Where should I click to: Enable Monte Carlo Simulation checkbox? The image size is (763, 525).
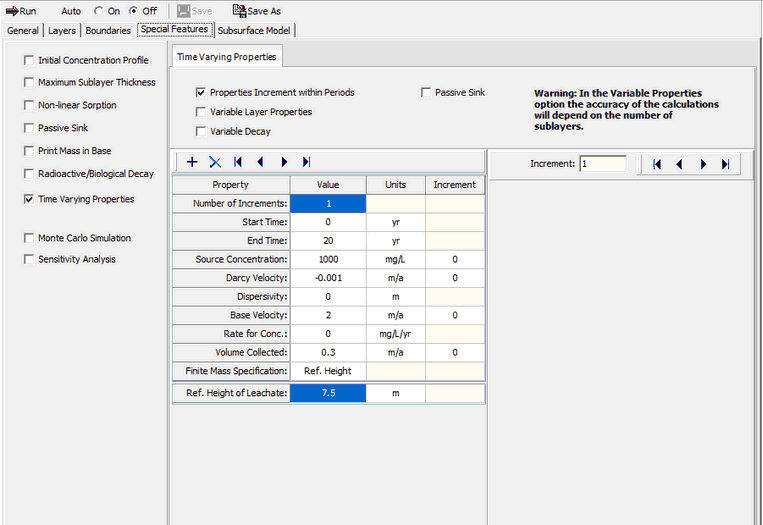click(x=29, y=238)
